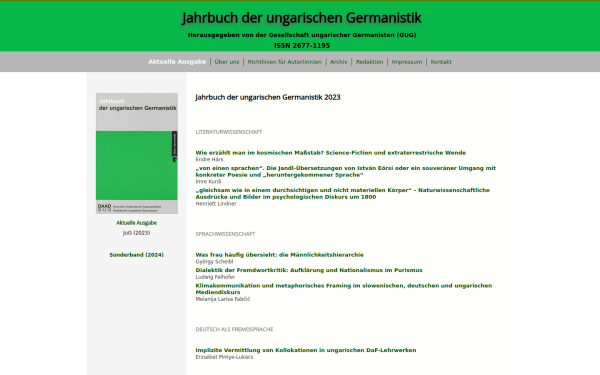This screenshot has width=600, height=375.
Task: Click the ISSN 2677-1195 text in header
Action: pos(302,46)
